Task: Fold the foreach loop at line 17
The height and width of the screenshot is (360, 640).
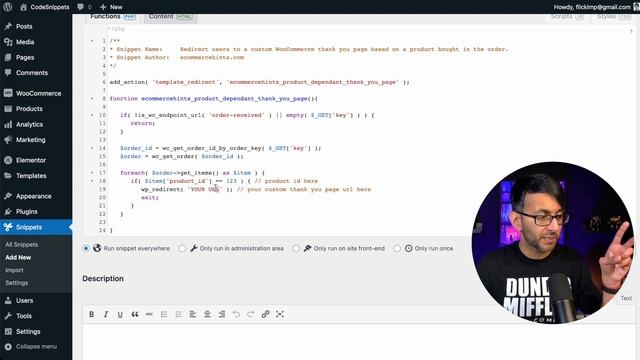Action: pos(92,173)
